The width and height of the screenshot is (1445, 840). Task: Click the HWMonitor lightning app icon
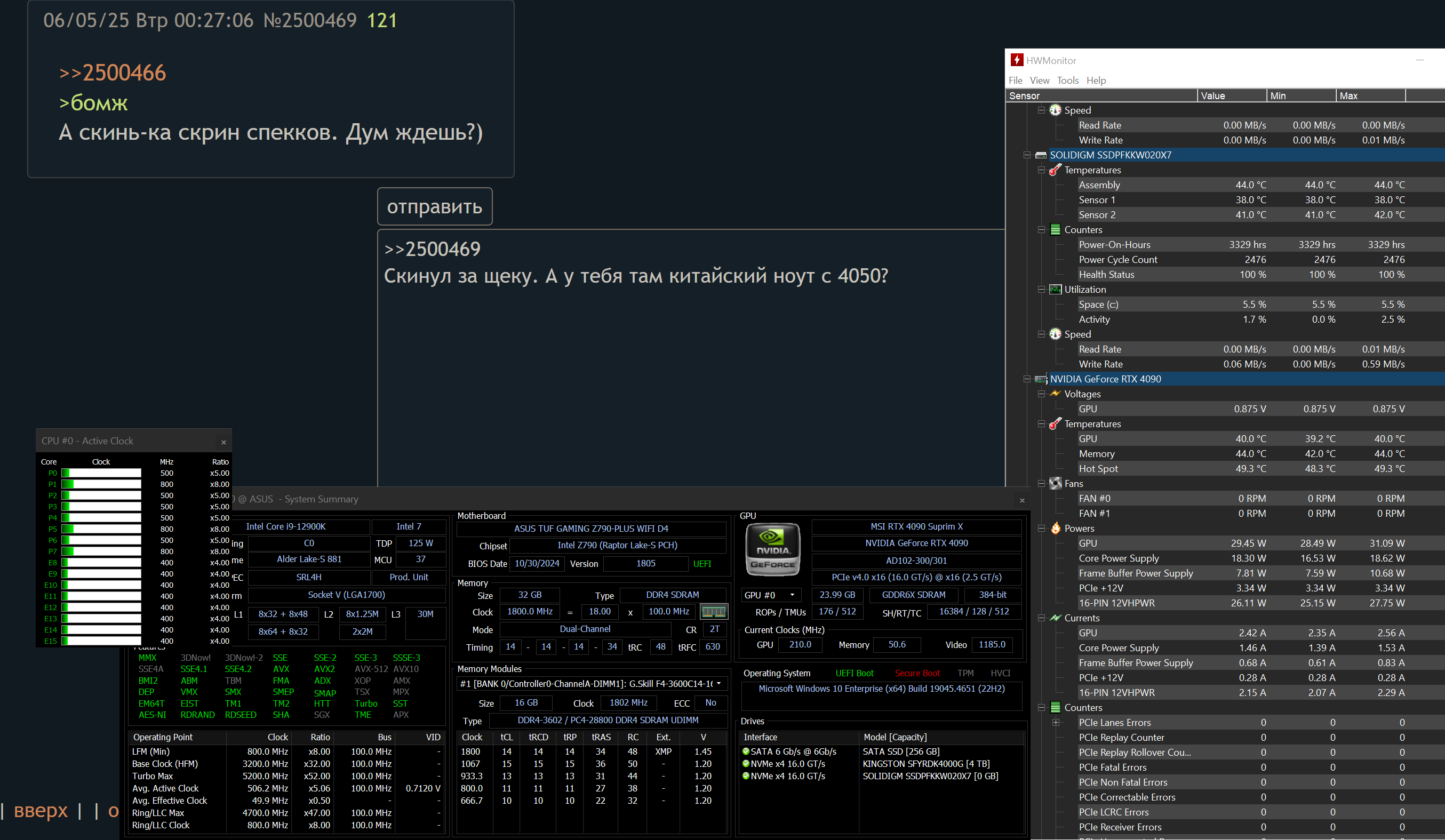1017,60
